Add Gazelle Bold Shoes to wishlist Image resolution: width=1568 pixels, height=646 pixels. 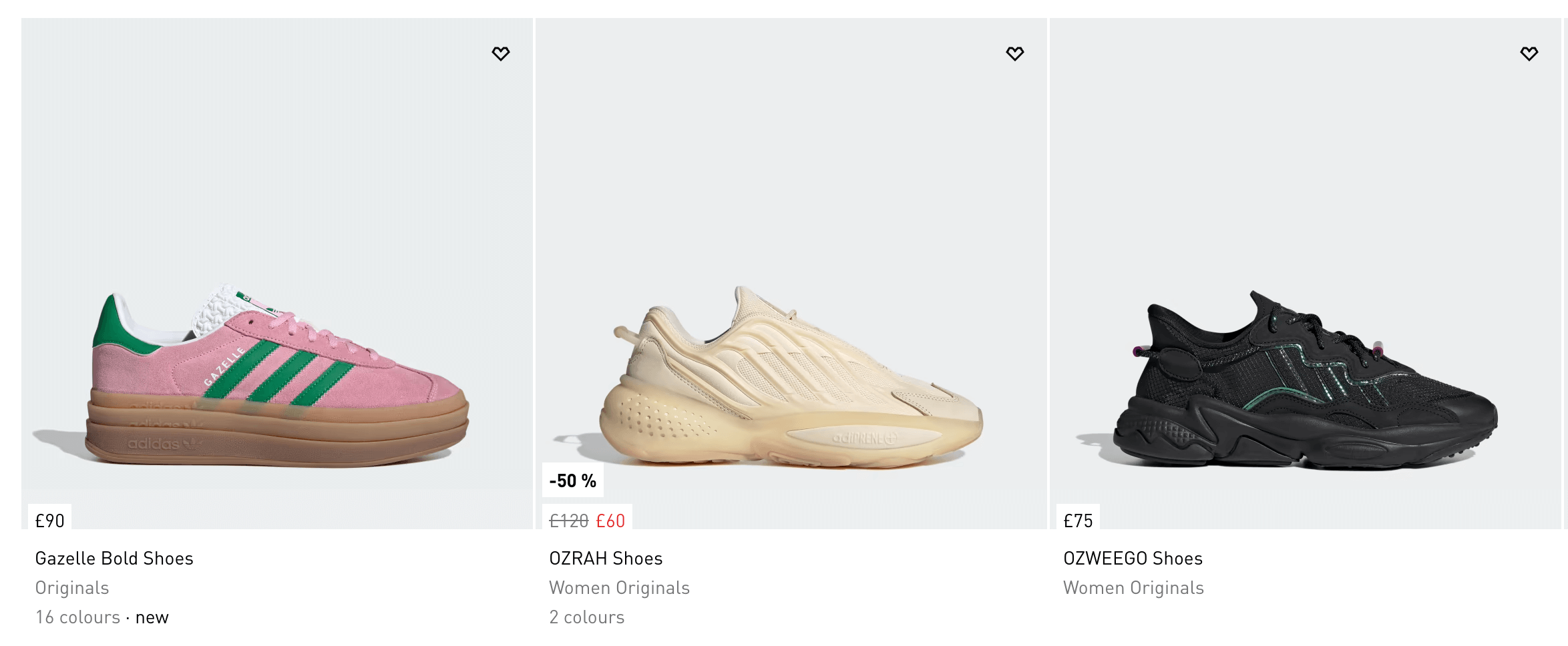501,53
